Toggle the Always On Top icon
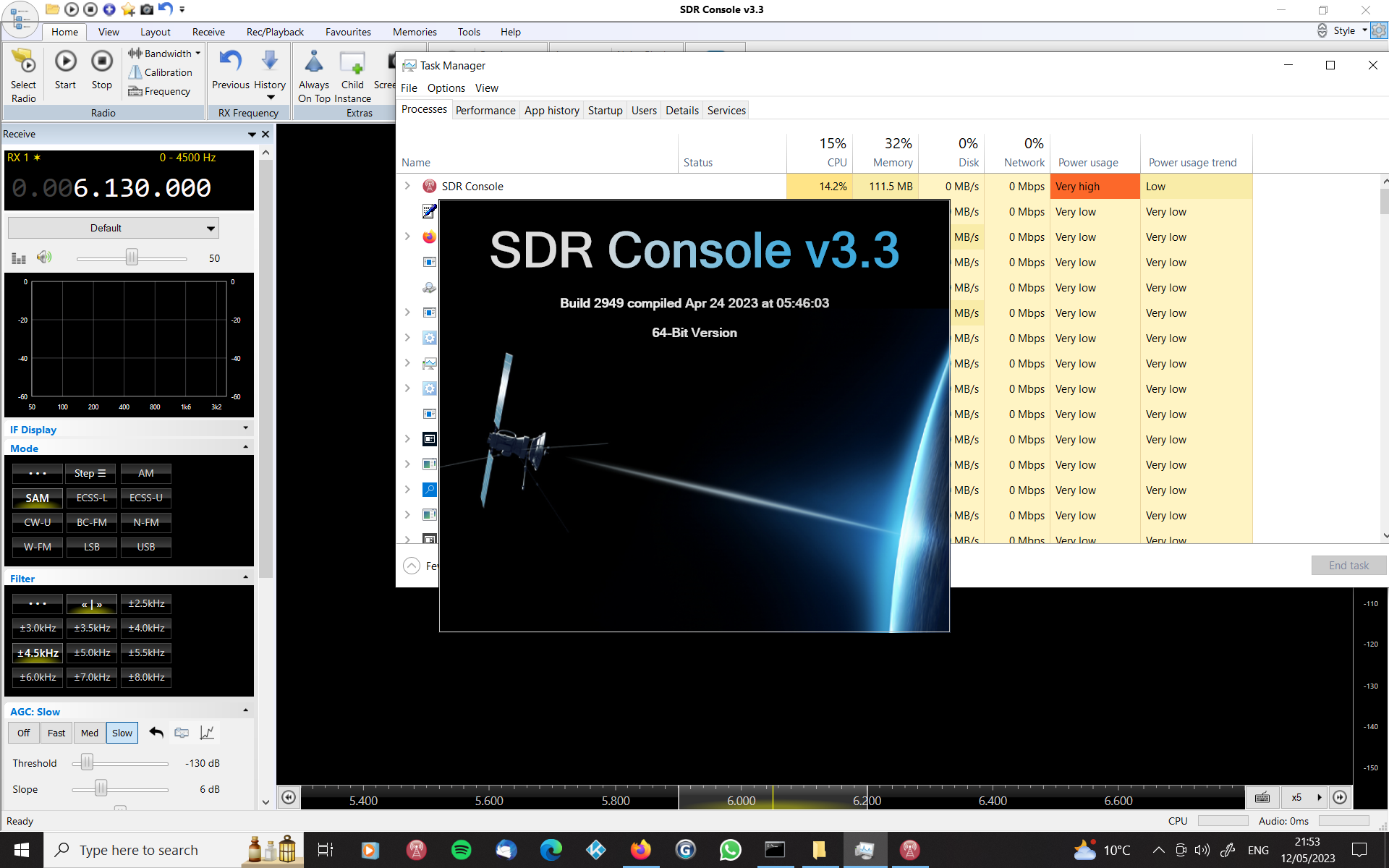 click(313, 63)
